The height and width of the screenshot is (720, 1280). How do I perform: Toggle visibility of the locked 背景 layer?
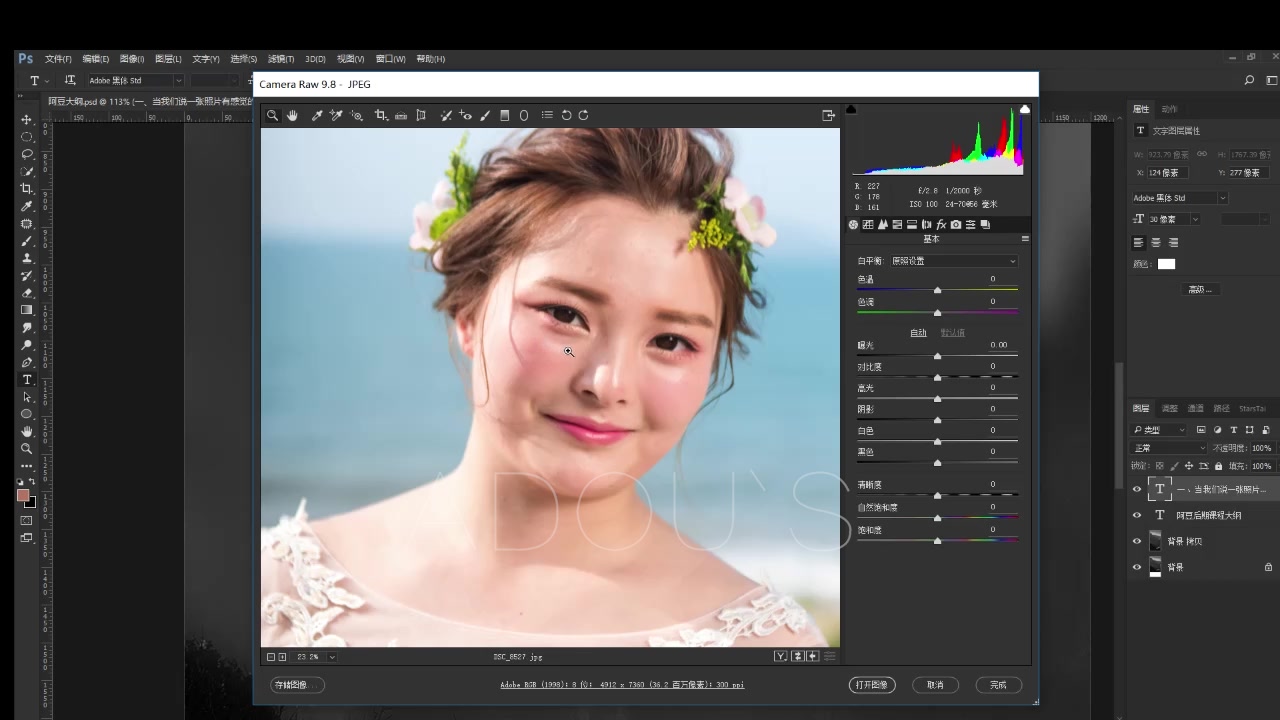click(1136, 567)
